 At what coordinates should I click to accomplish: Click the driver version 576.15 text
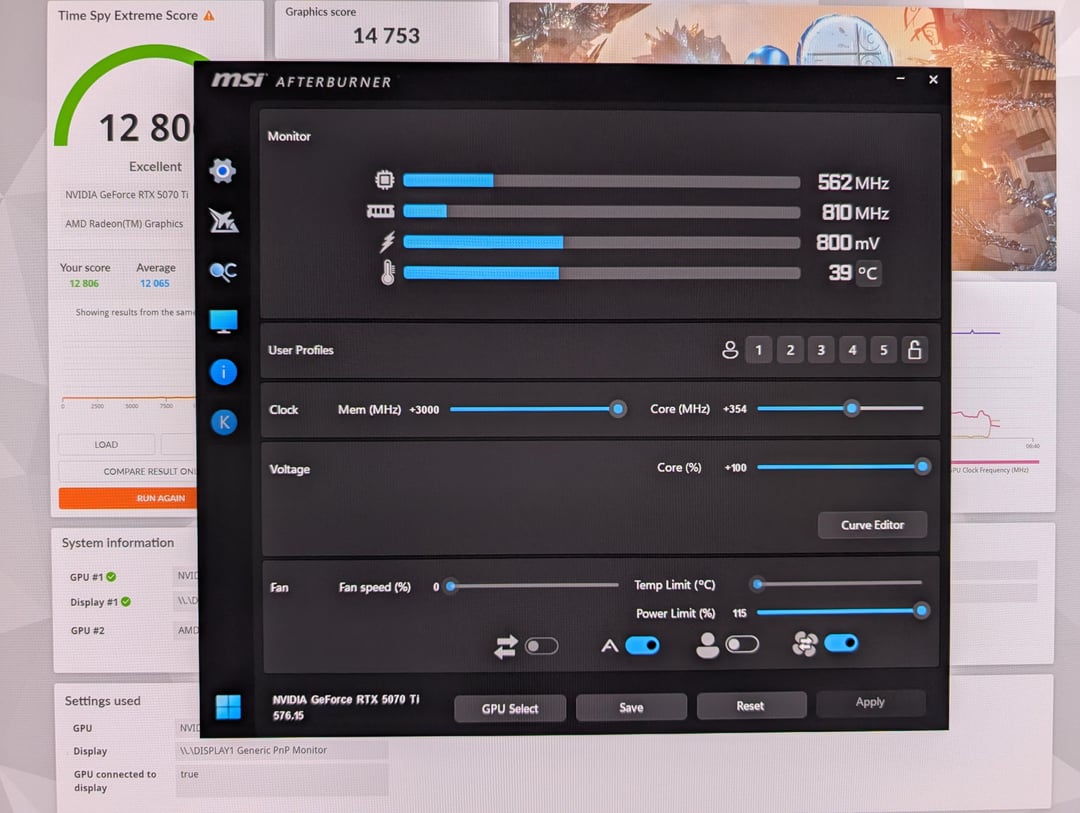[x=288, y=716]
